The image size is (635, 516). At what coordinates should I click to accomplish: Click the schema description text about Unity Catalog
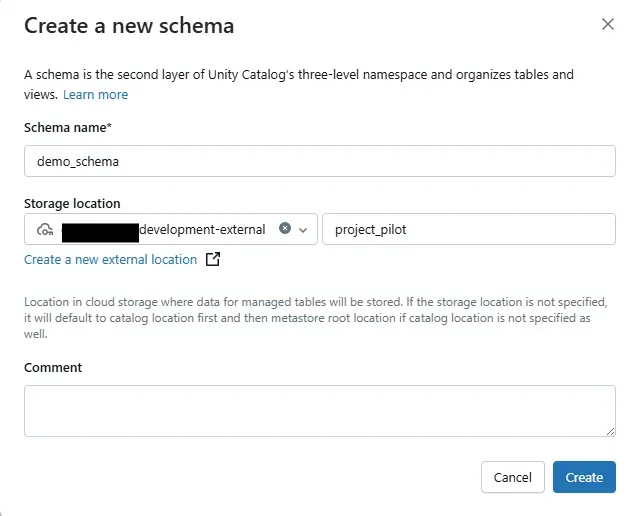pyautogui.click(x=298, y=75)
